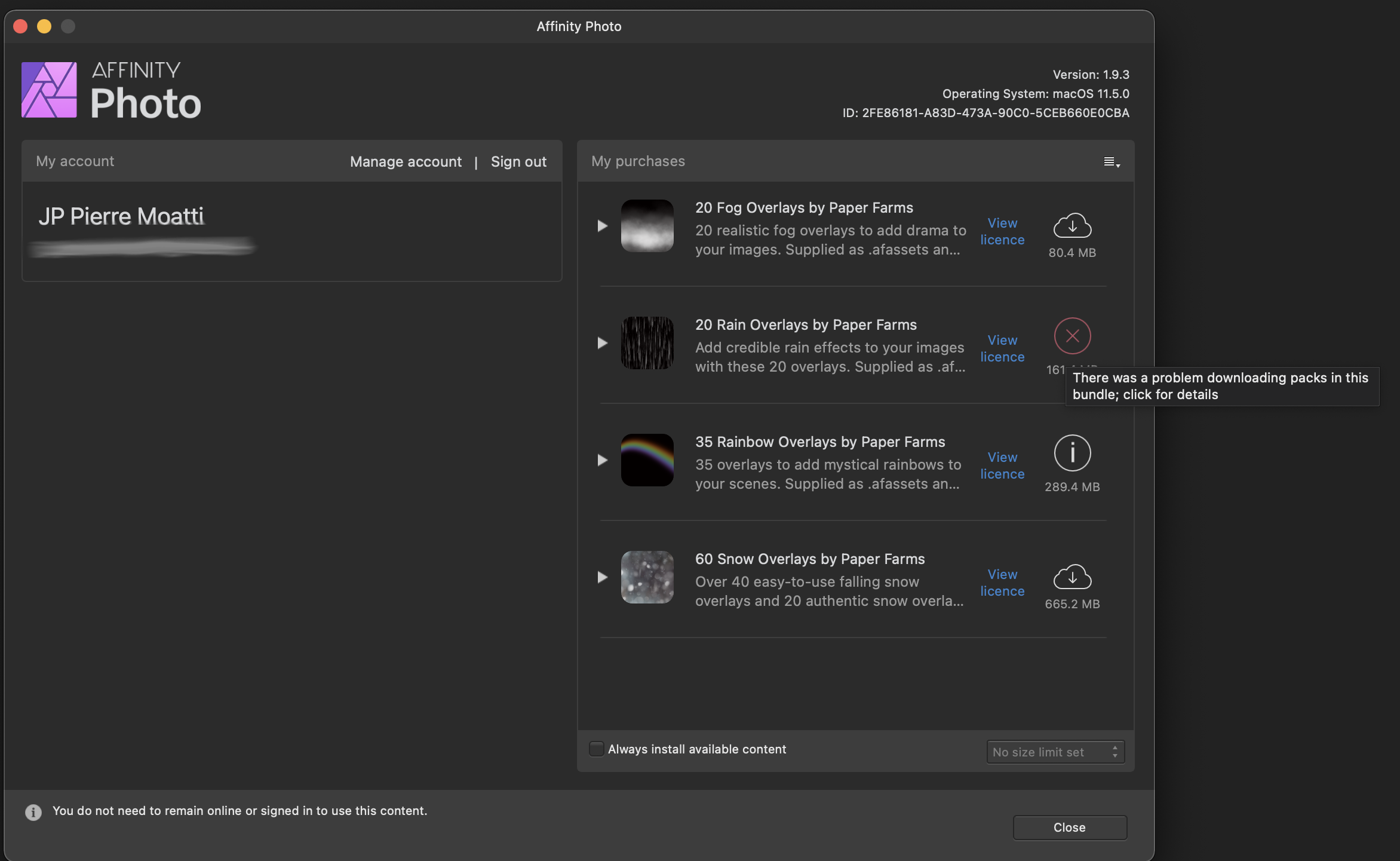Click the account name JP Pierre Moatti

pos(121,216)
